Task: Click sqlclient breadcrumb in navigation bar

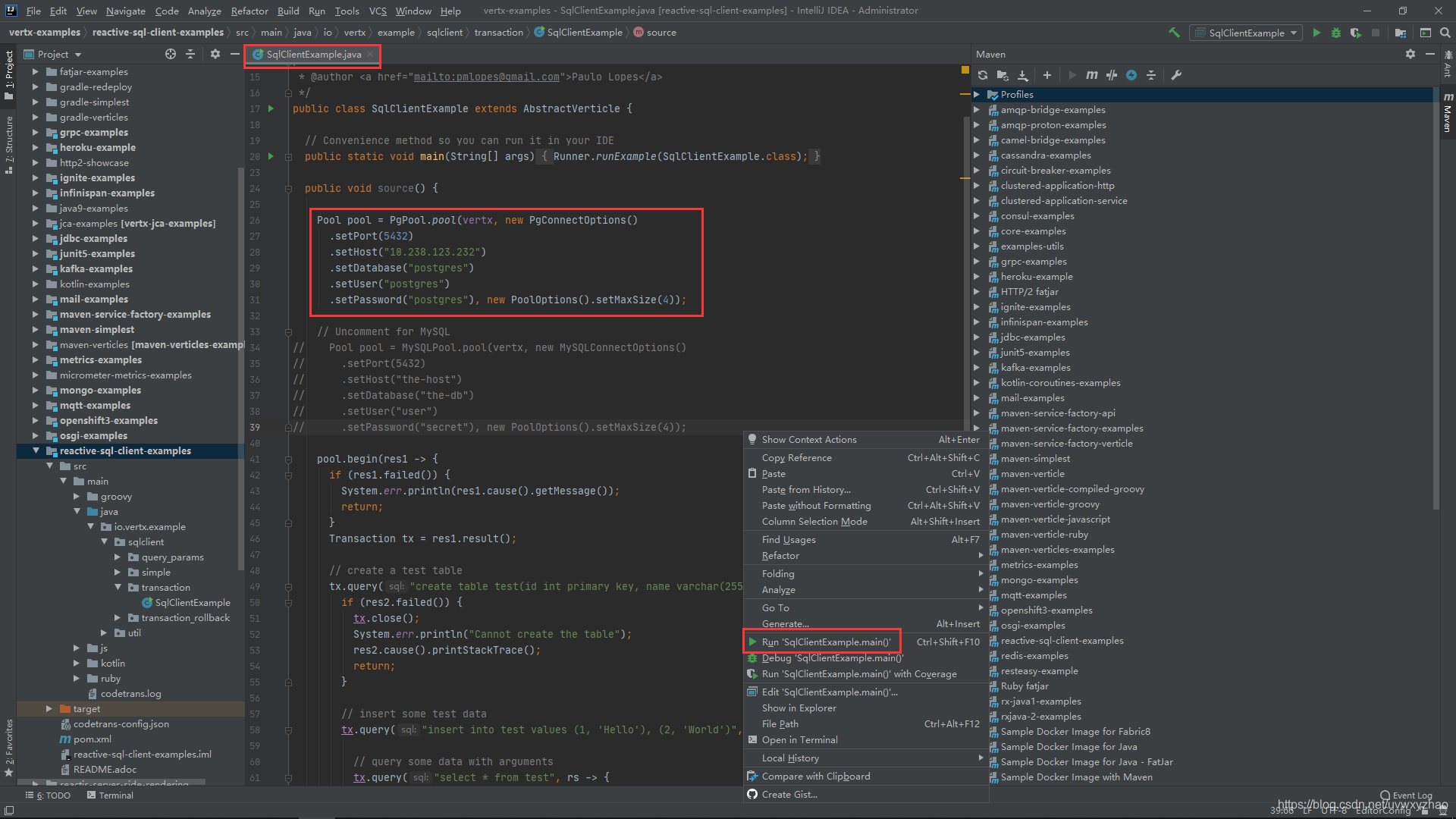Action: tap(444, 33)
